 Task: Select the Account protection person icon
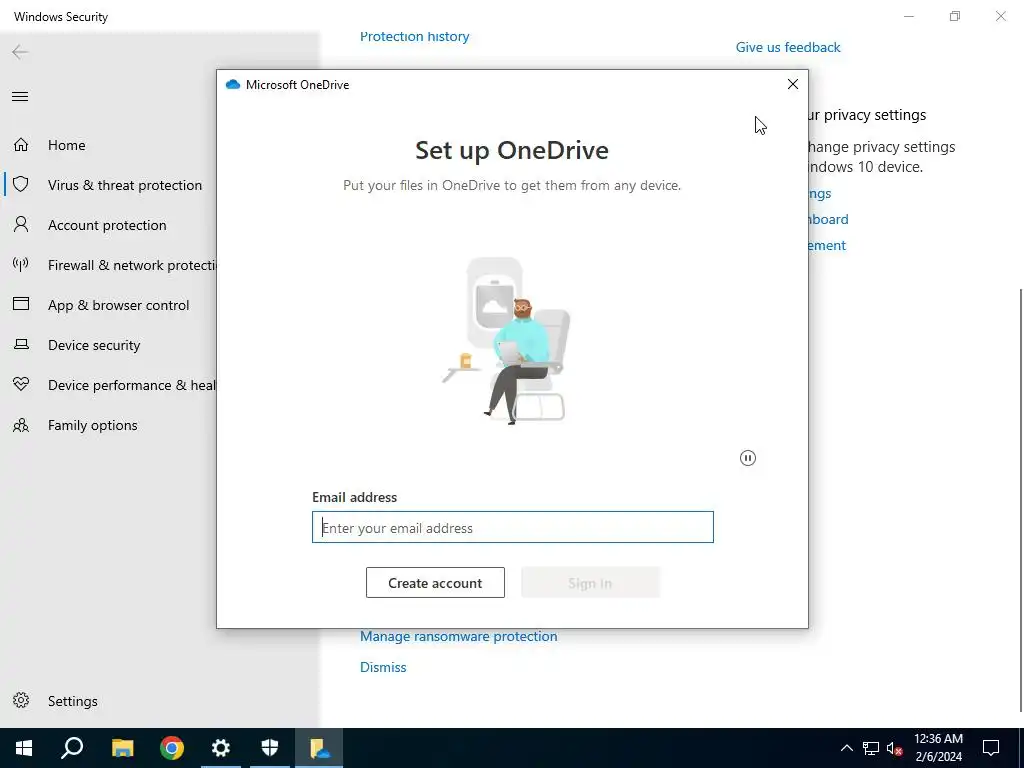(21, 225)
